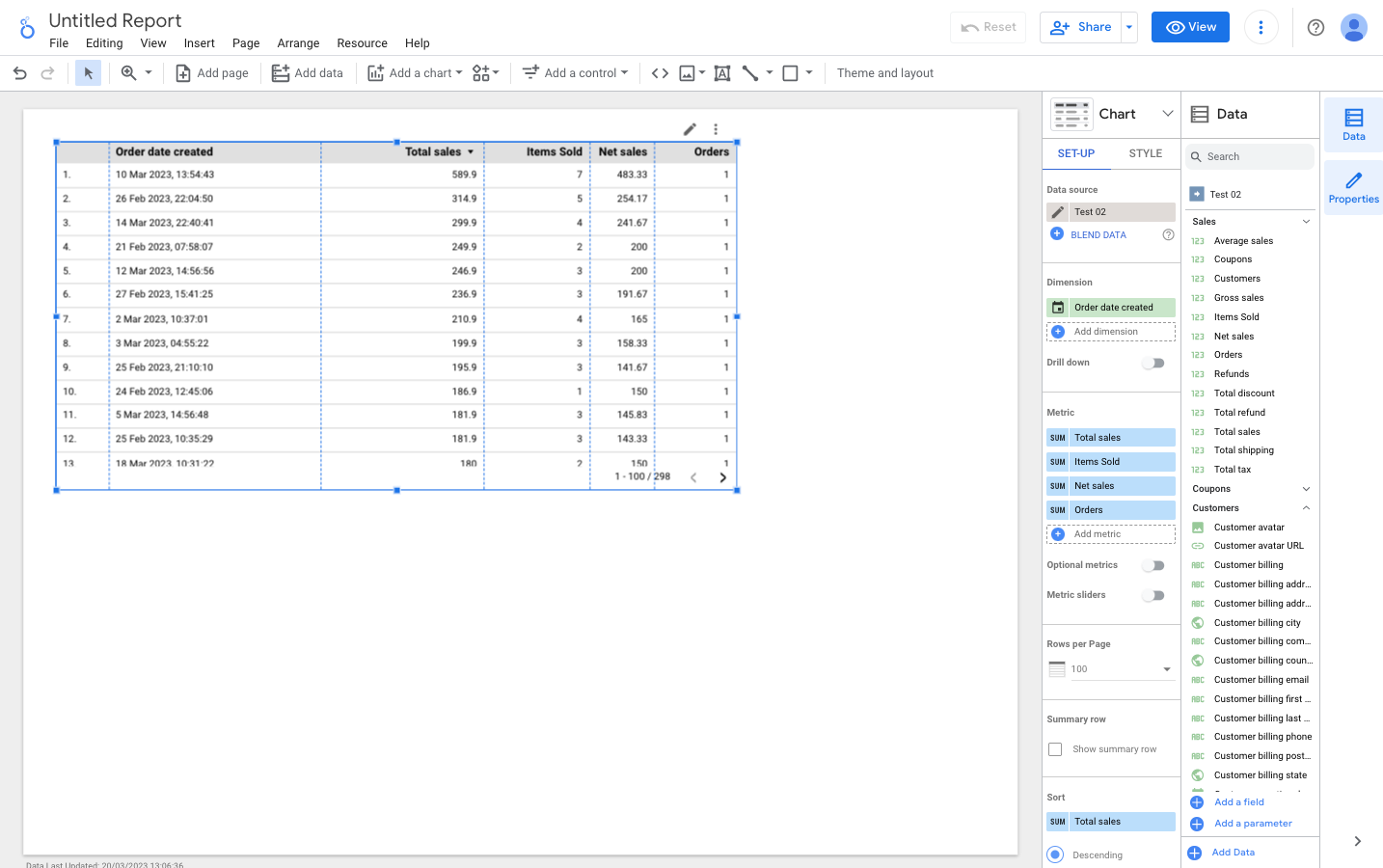
Task: Click the undo arrow icon
Action: click(x=19, y=73)
